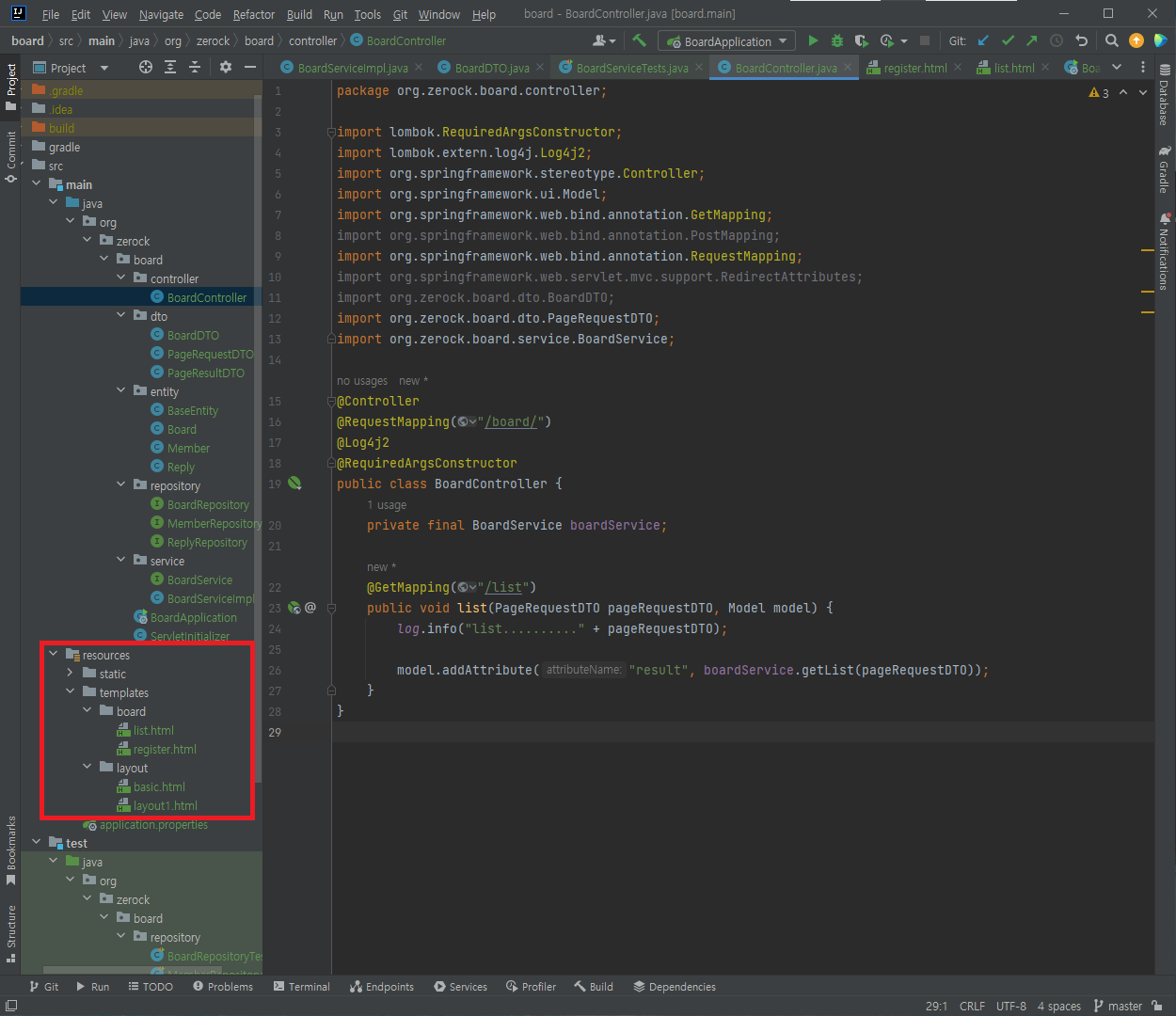This screenshot has height=1016, width=1176.
Task: Open Project panel settings gear
Action: coord(226,67)
